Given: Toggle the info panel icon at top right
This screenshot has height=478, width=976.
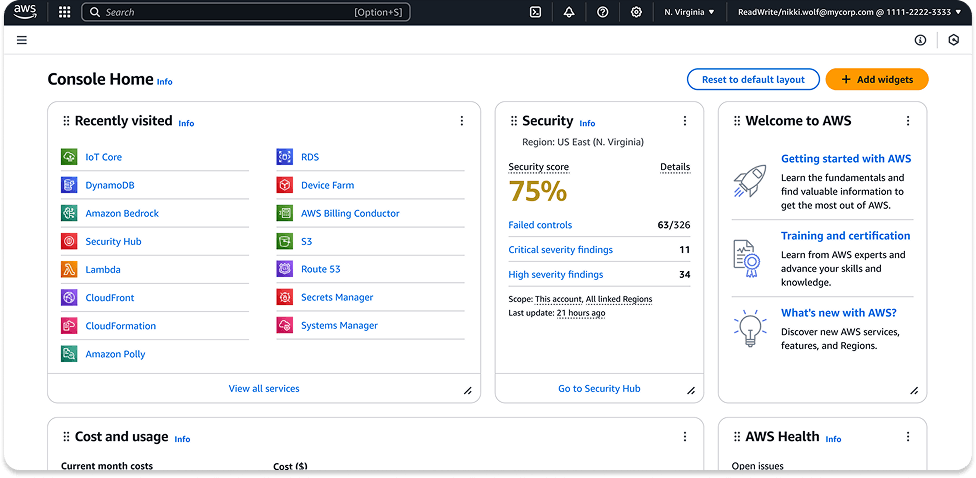Looking at the screenshot, I should (920, 40).
